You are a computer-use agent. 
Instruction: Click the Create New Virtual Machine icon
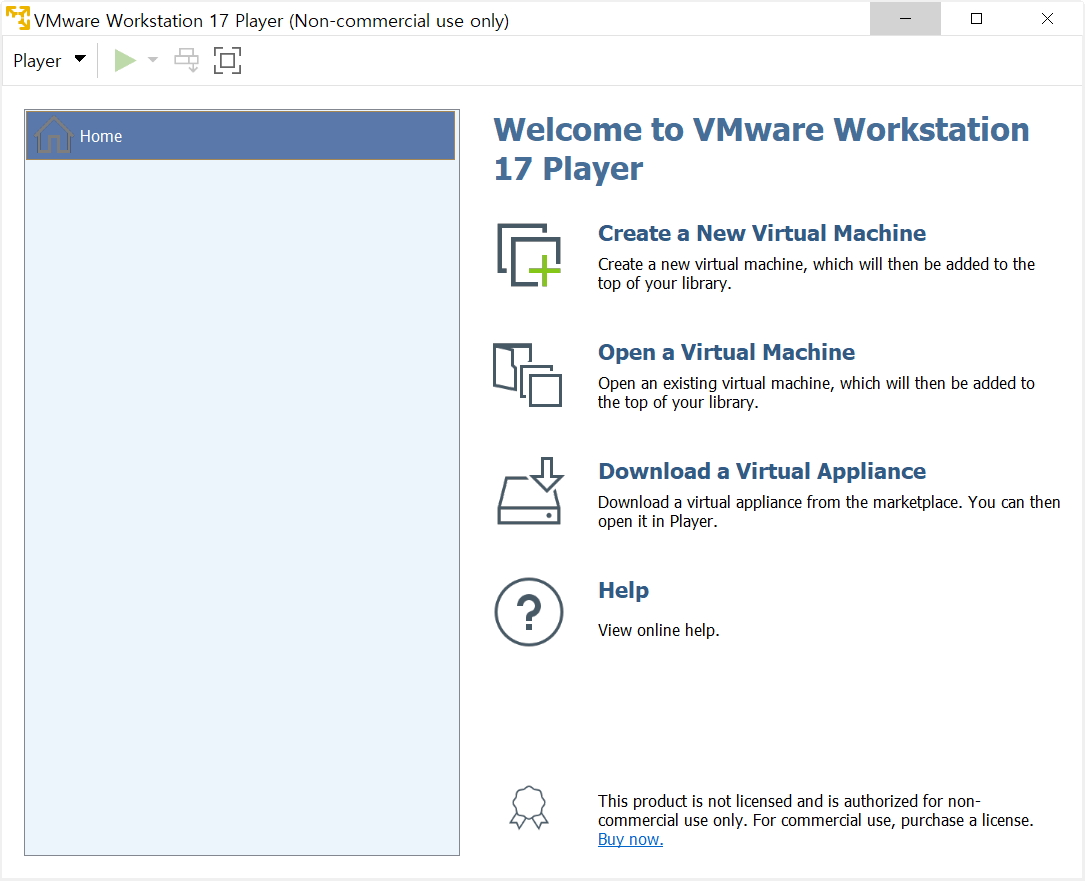[x=529, y=255]
